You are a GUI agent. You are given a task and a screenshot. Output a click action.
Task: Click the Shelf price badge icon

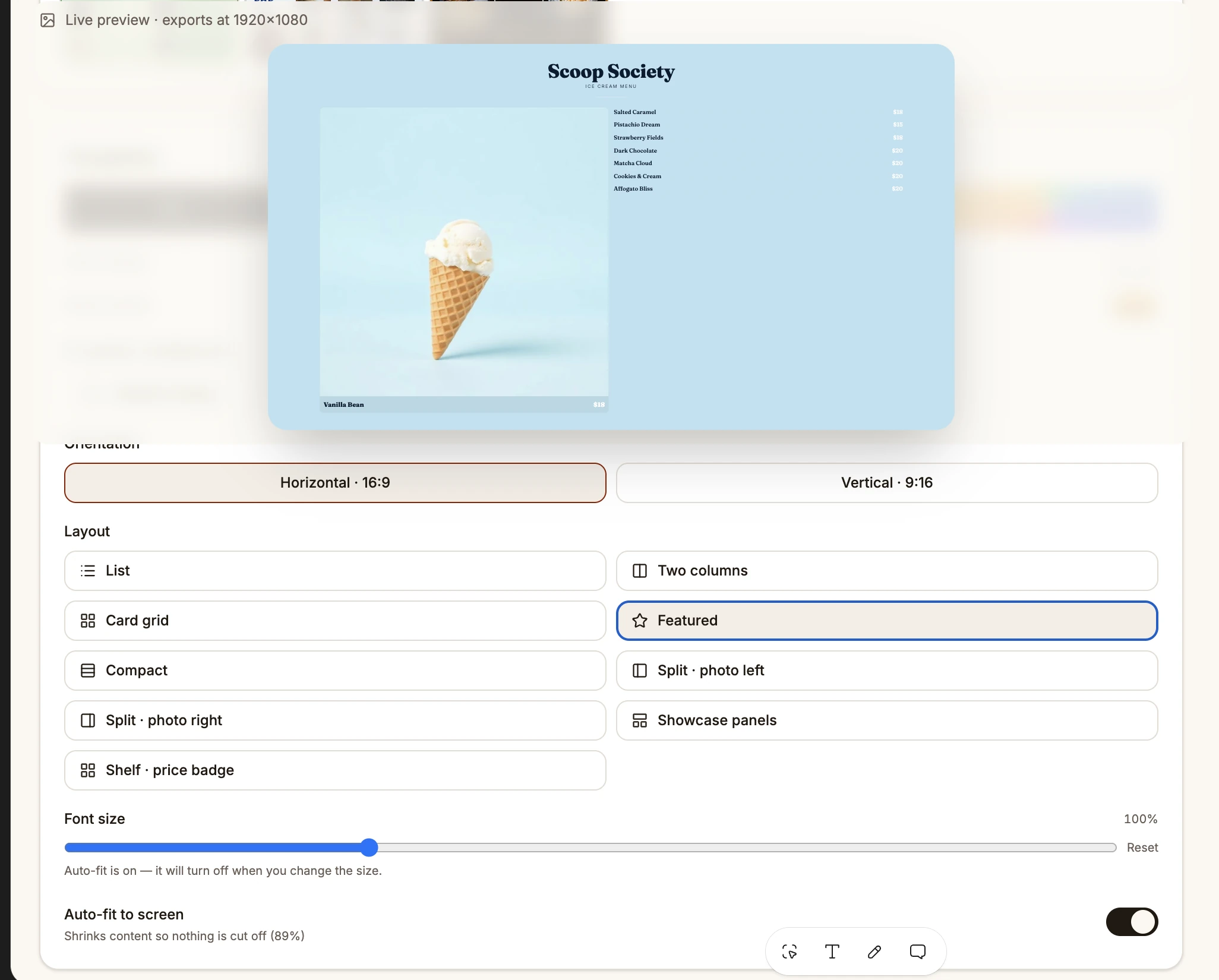pyautogui.click(x=88, y=770)
